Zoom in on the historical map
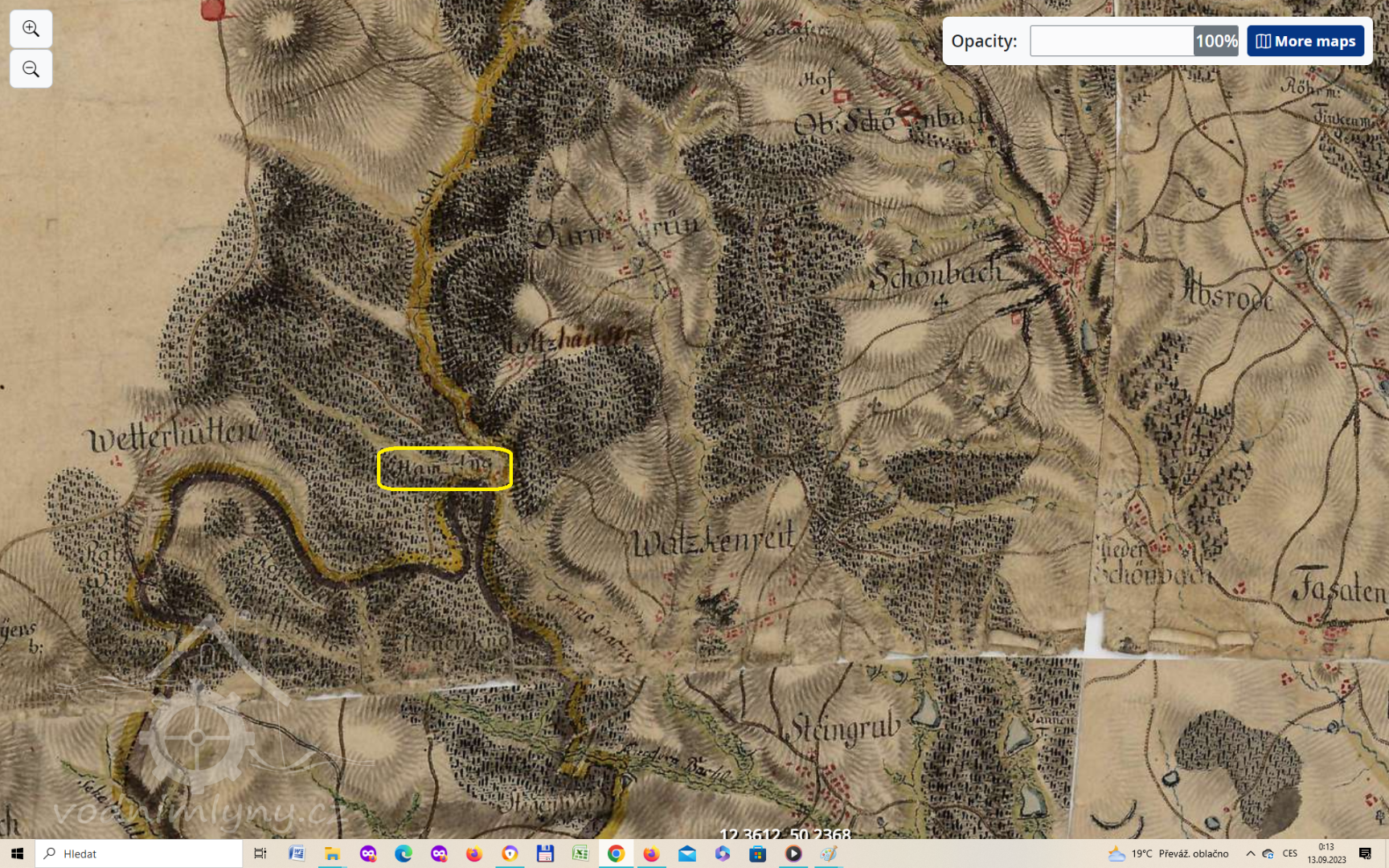The image size is (1389, 868). (x=31, y=29)
